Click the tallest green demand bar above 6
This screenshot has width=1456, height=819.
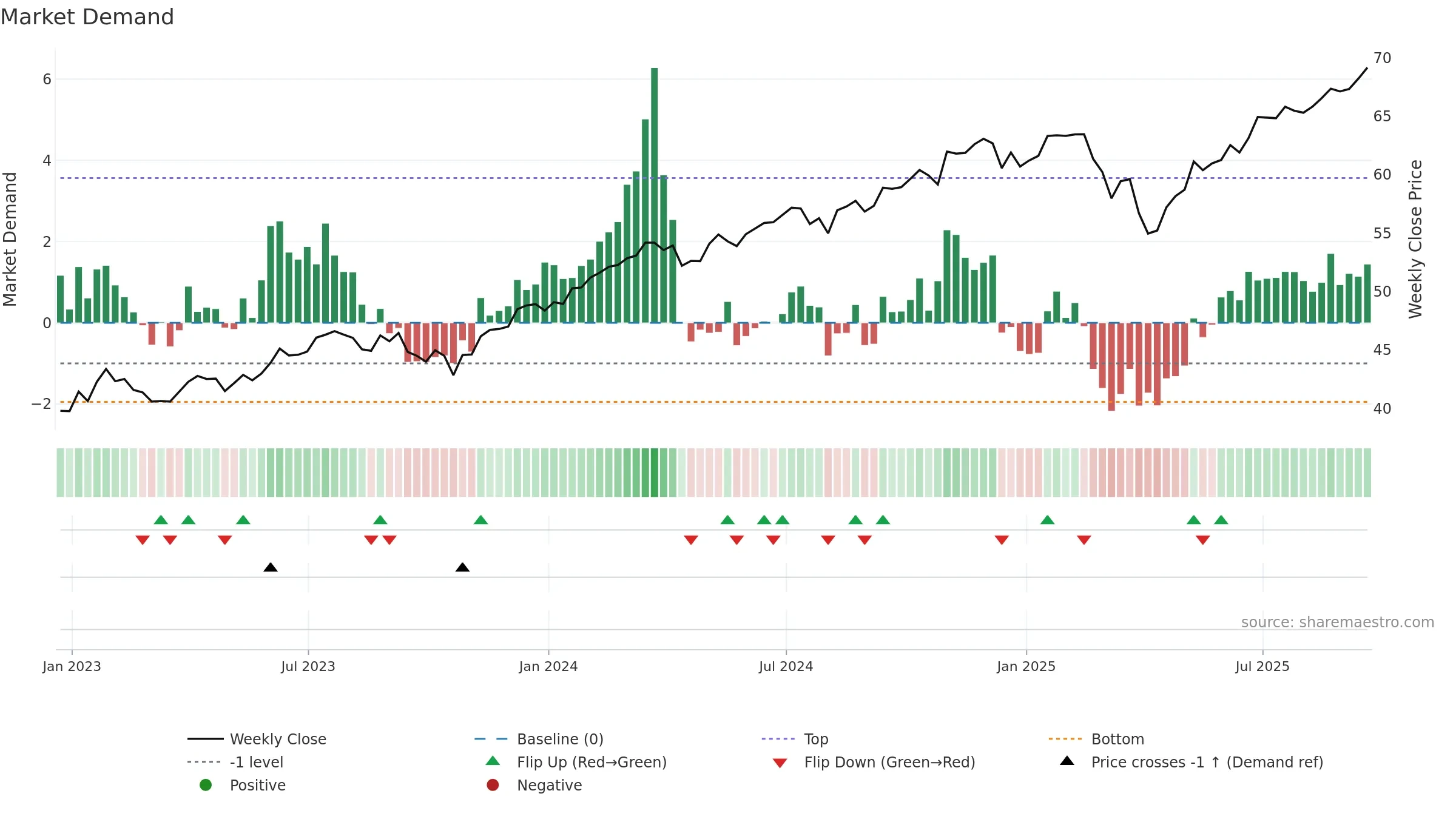[655, 195]
